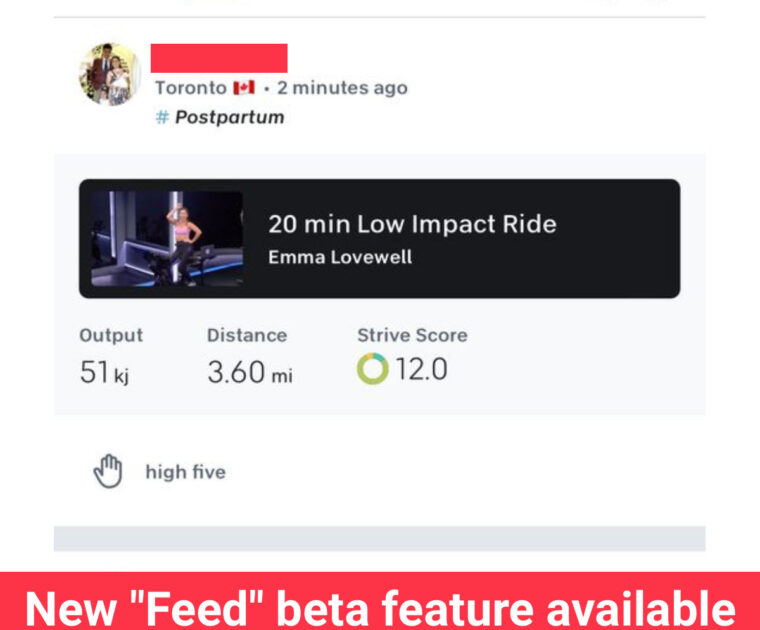Select the "20 min Low Impact Ride" title
This screenshot has height=630, width=760.
coord(412,224)
